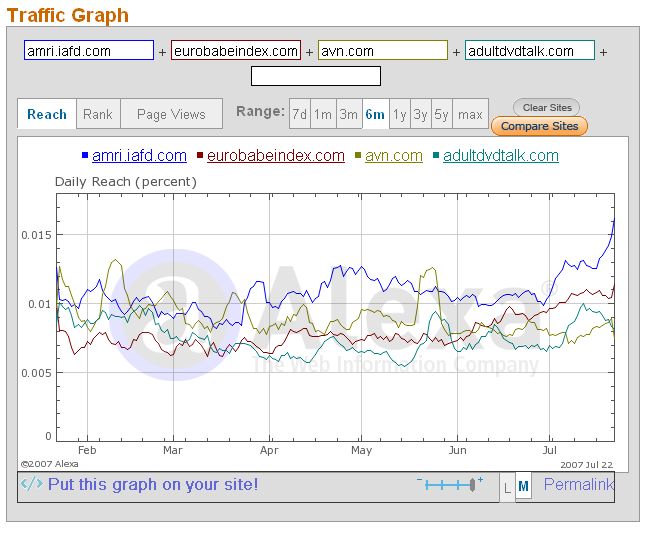652x535 pixels.
Task: Click the minus sign on the smoothing slider
Action: click(x=420, y=480)
